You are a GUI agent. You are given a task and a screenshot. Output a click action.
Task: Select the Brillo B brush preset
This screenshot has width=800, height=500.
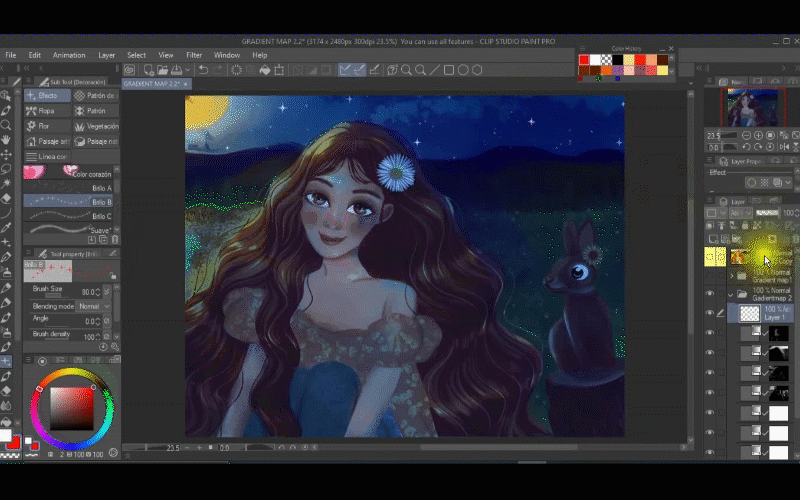70,202
